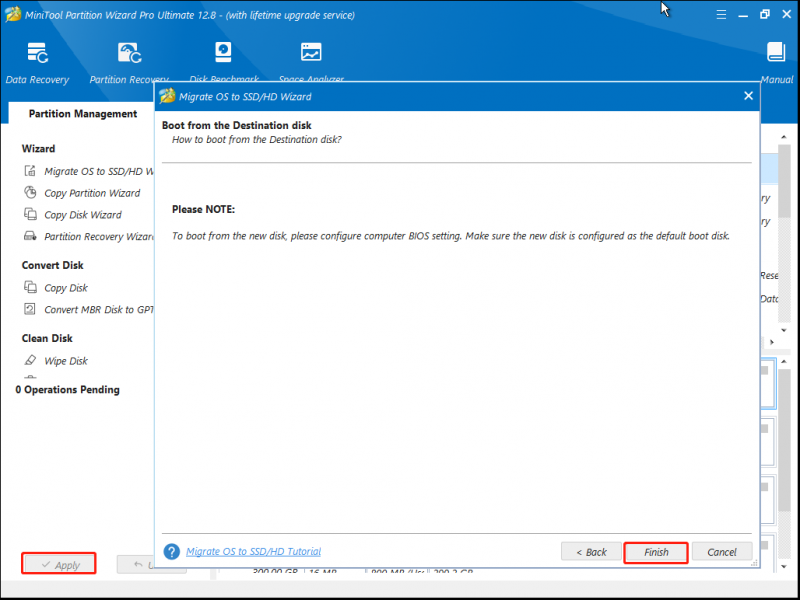Choose Convert MBR Disk to GPT
The width and height of the screenshot is (800, 600).
coord(98,310)
